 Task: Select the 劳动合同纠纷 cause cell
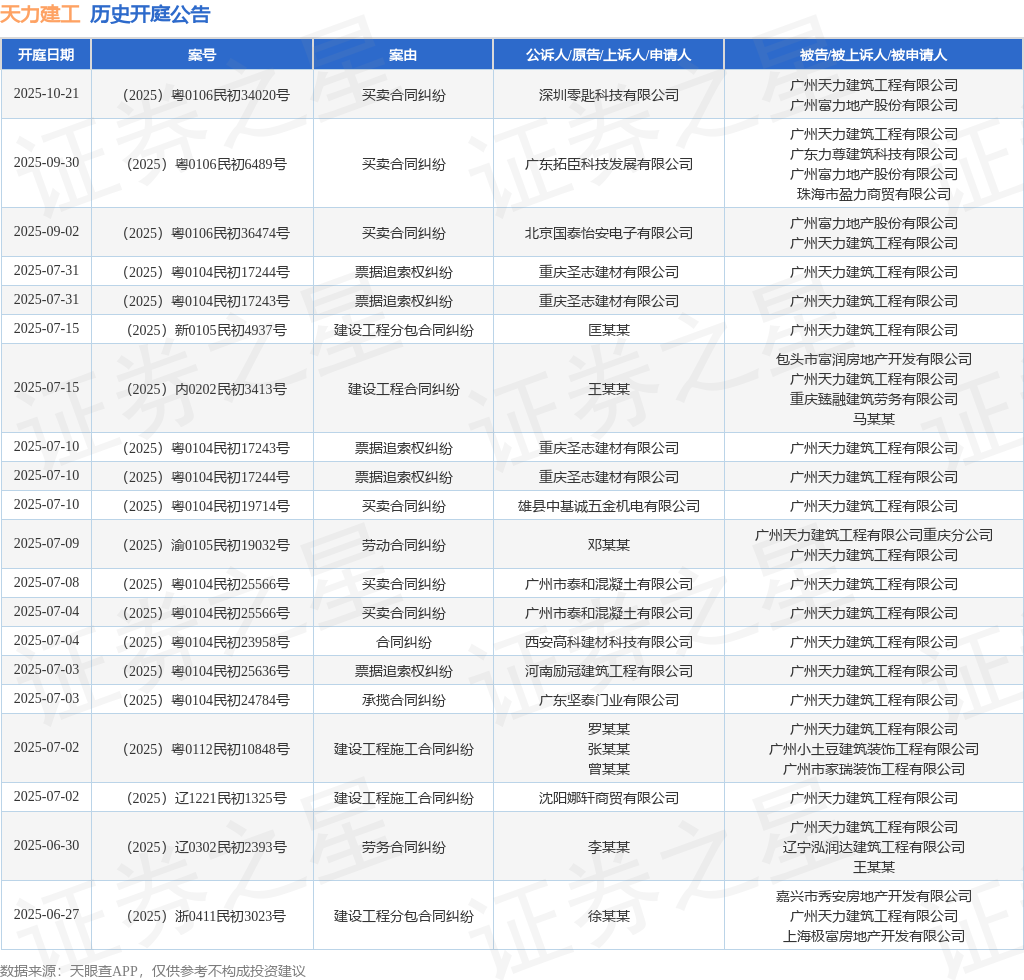tap(404, 545)
